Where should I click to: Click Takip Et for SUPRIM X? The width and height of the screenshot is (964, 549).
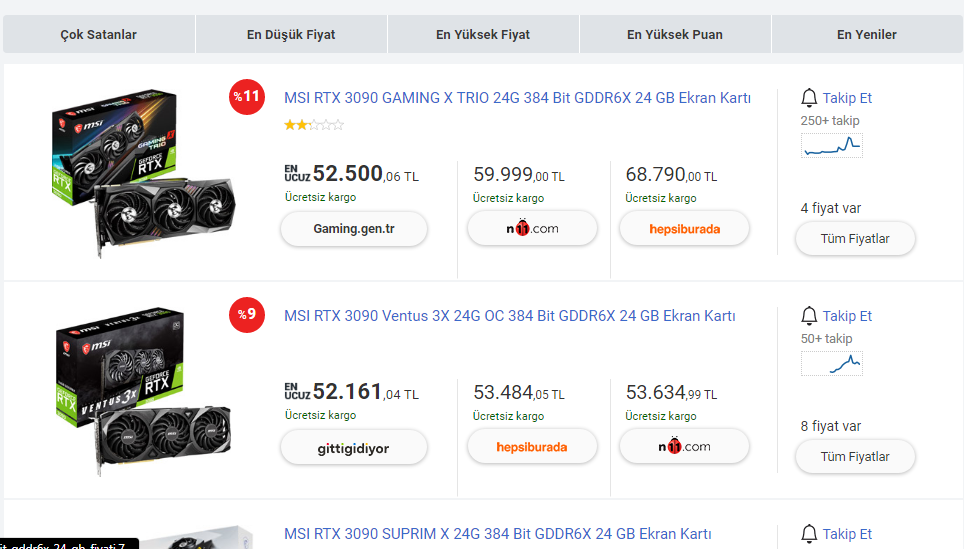tap(847, 534)
